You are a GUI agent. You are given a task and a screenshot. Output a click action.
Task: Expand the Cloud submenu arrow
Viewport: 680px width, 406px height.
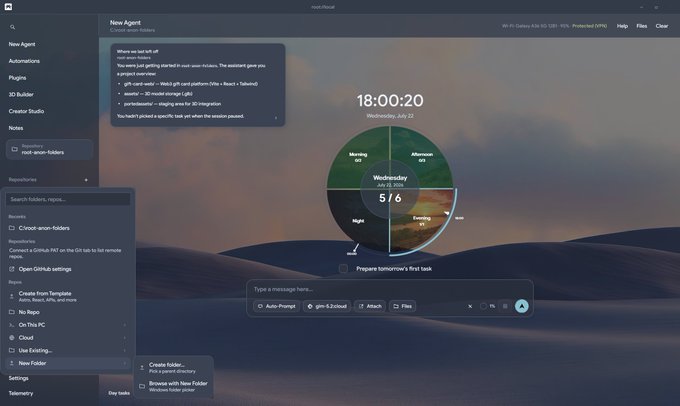125,337
